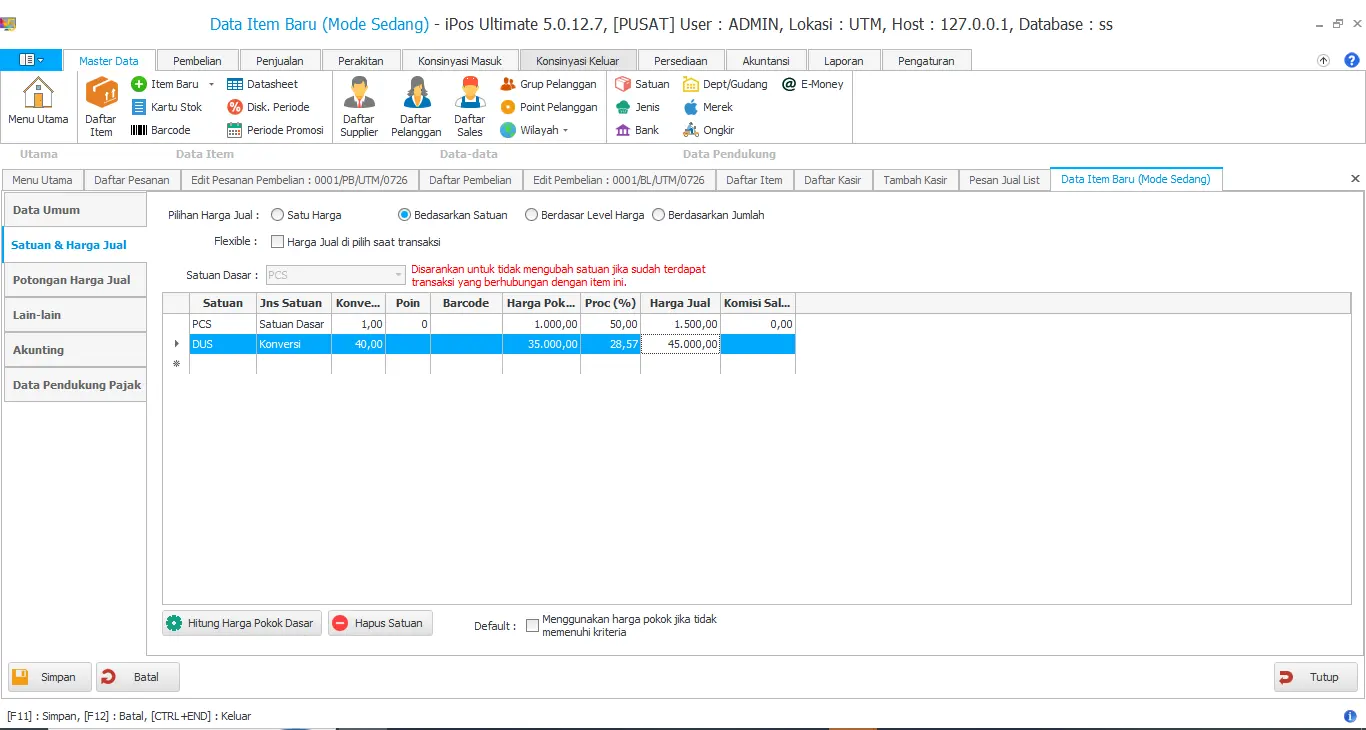Open Potongan Harga Jual section

75,280
